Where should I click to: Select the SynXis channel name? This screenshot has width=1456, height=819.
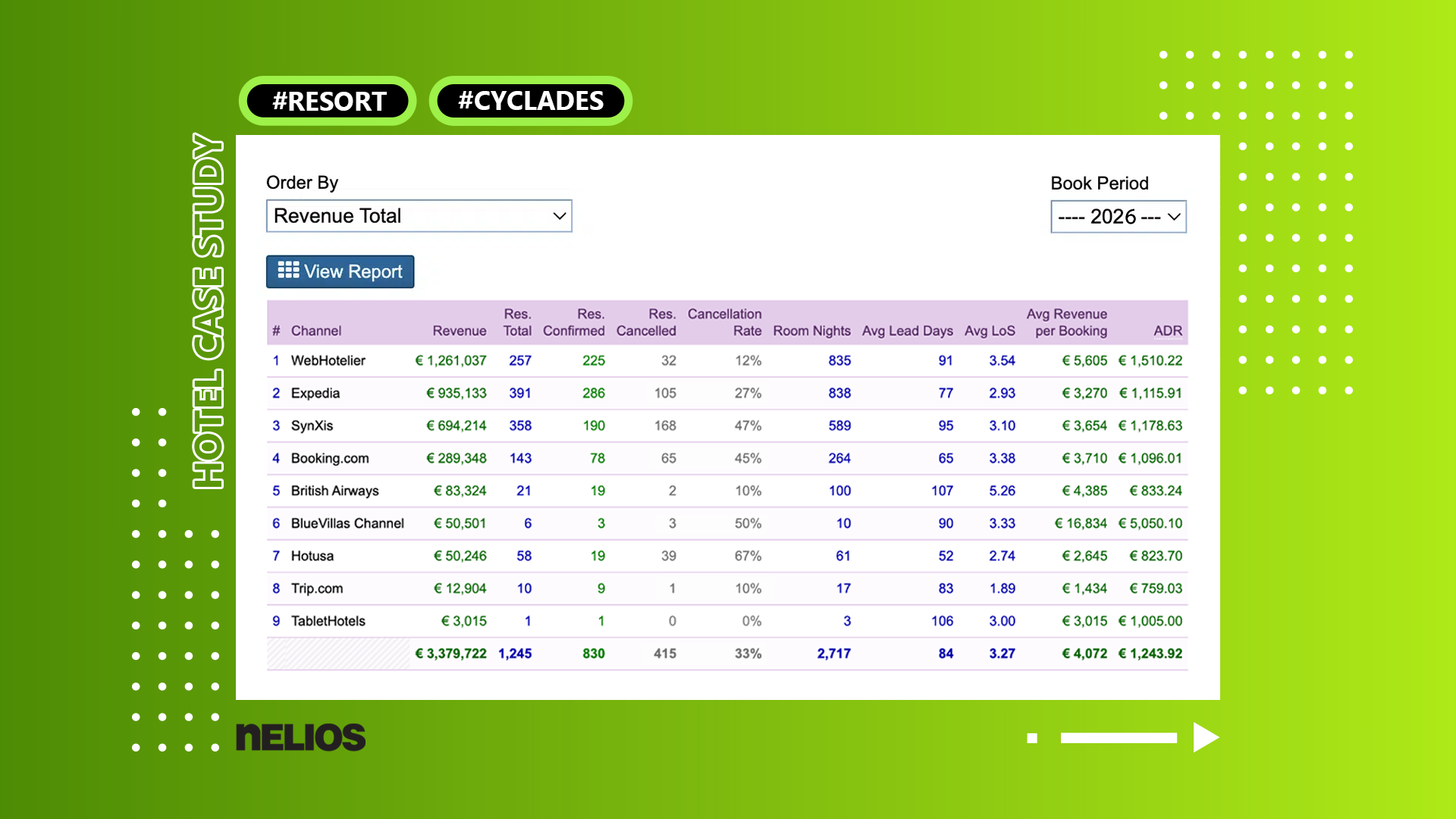pyautogui.click(x=312, y=425)
